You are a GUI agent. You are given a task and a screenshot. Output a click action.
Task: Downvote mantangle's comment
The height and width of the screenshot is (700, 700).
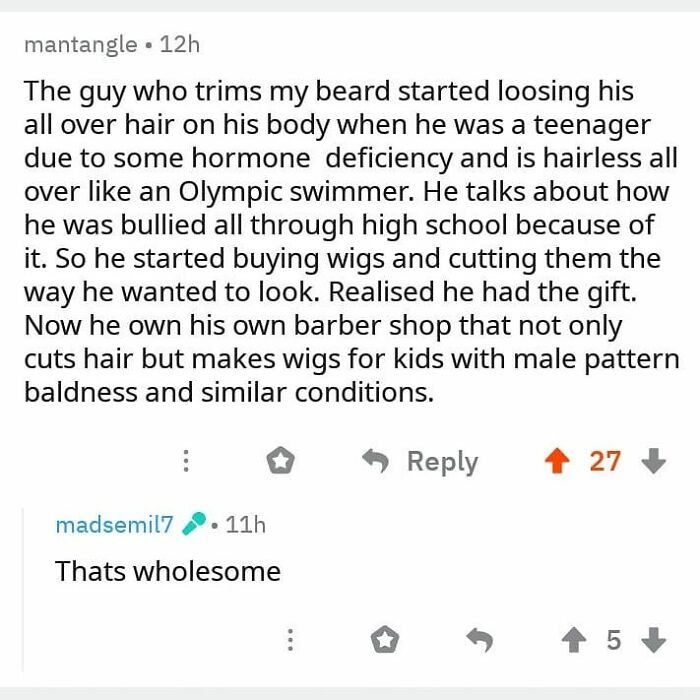pyautogui.click(x=654, y=461)
